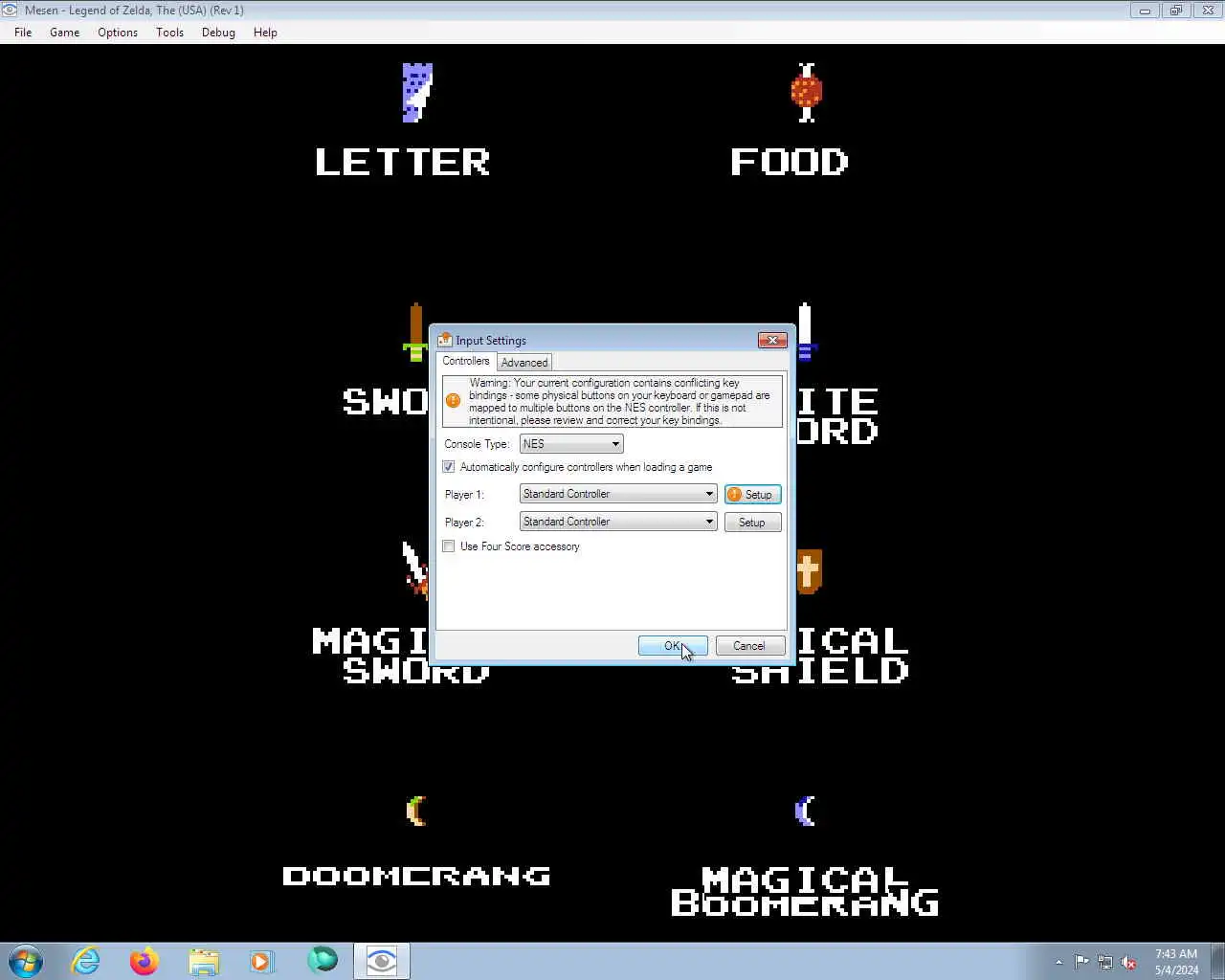Open Windows Media Player from taskbar
Image resolution: width=1225 pixels, height=980 pixels.
[262, 961]
